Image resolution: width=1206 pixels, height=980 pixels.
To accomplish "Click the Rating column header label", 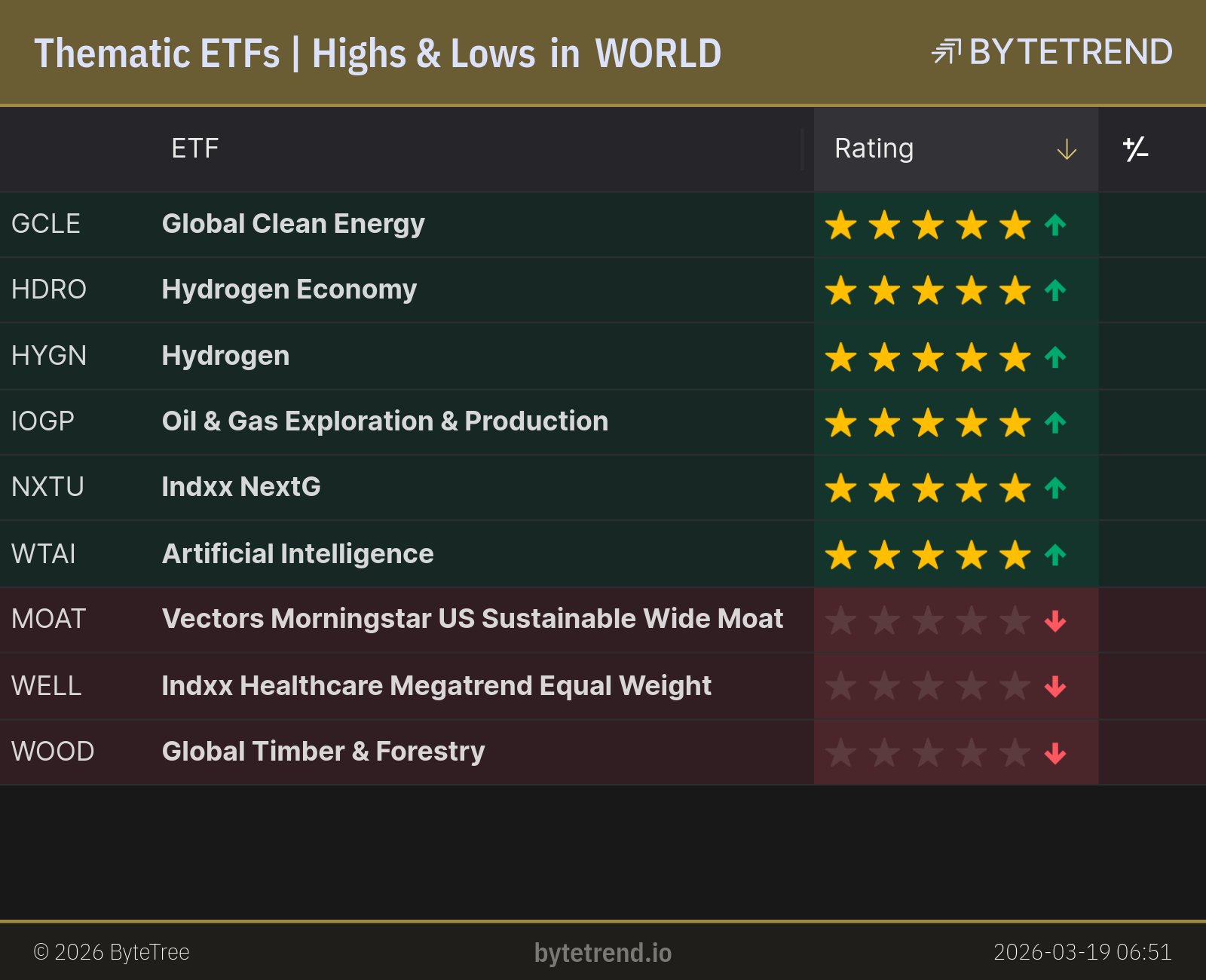I will [x=874, y=149].
